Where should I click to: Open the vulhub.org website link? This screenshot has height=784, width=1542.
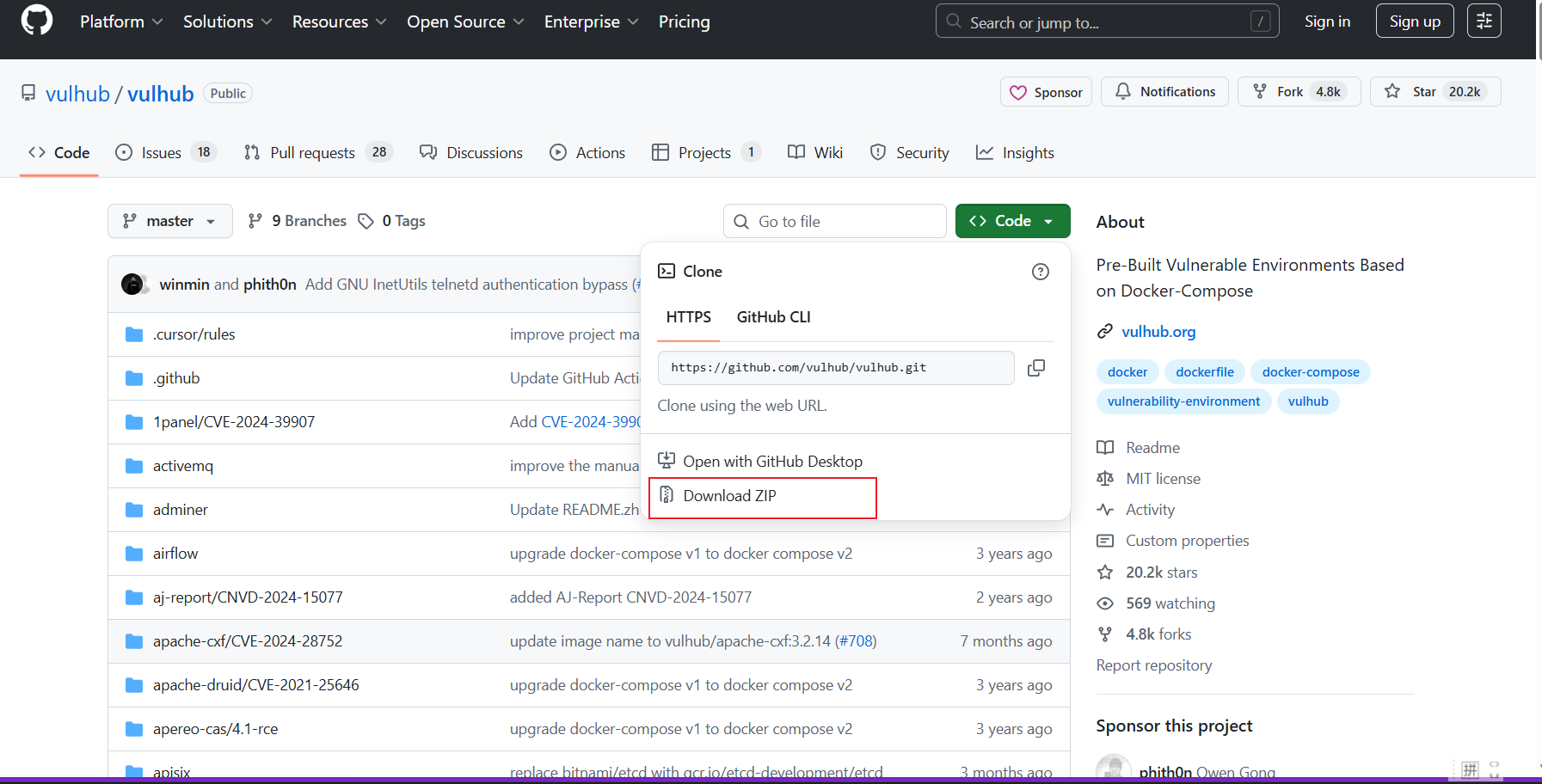[1158, 332]
